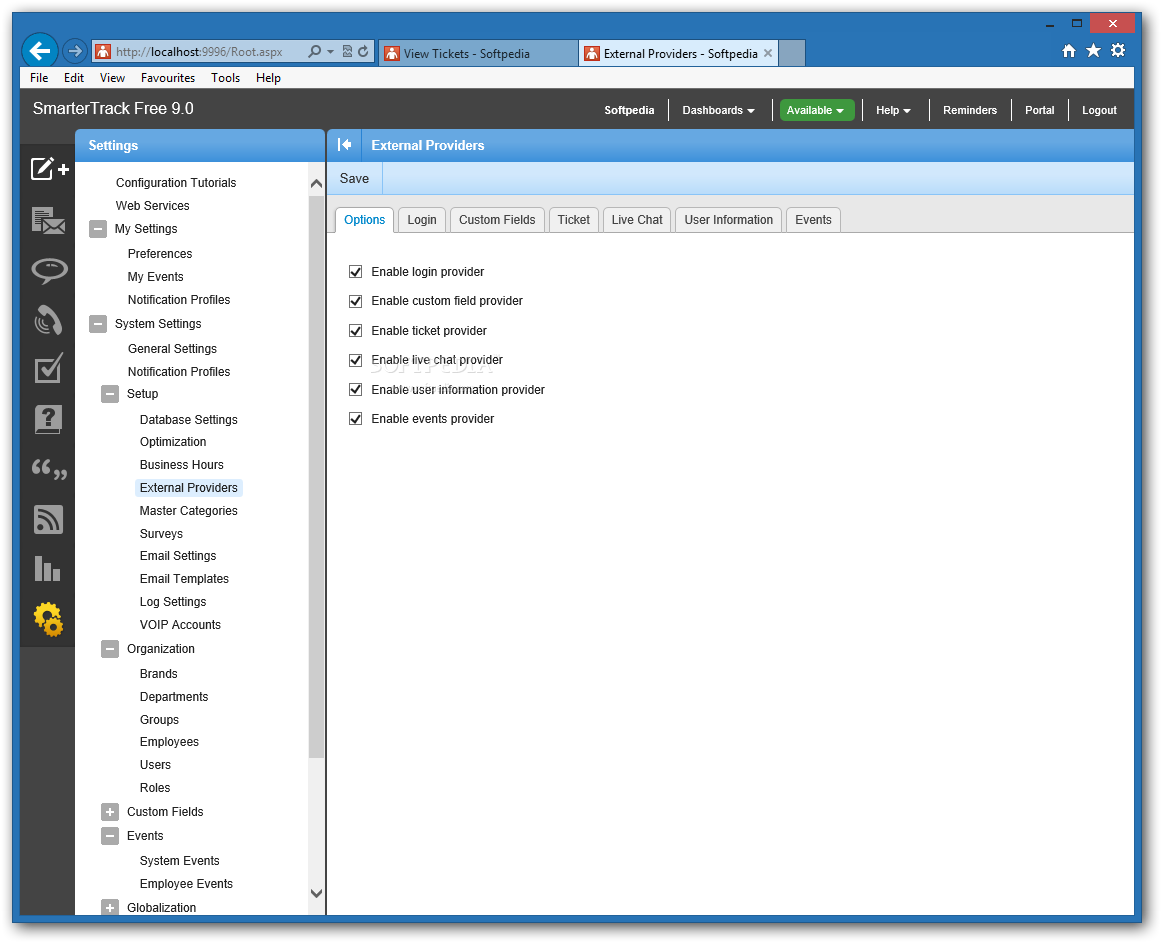Select Email Templates in the tree

(184, 579)
